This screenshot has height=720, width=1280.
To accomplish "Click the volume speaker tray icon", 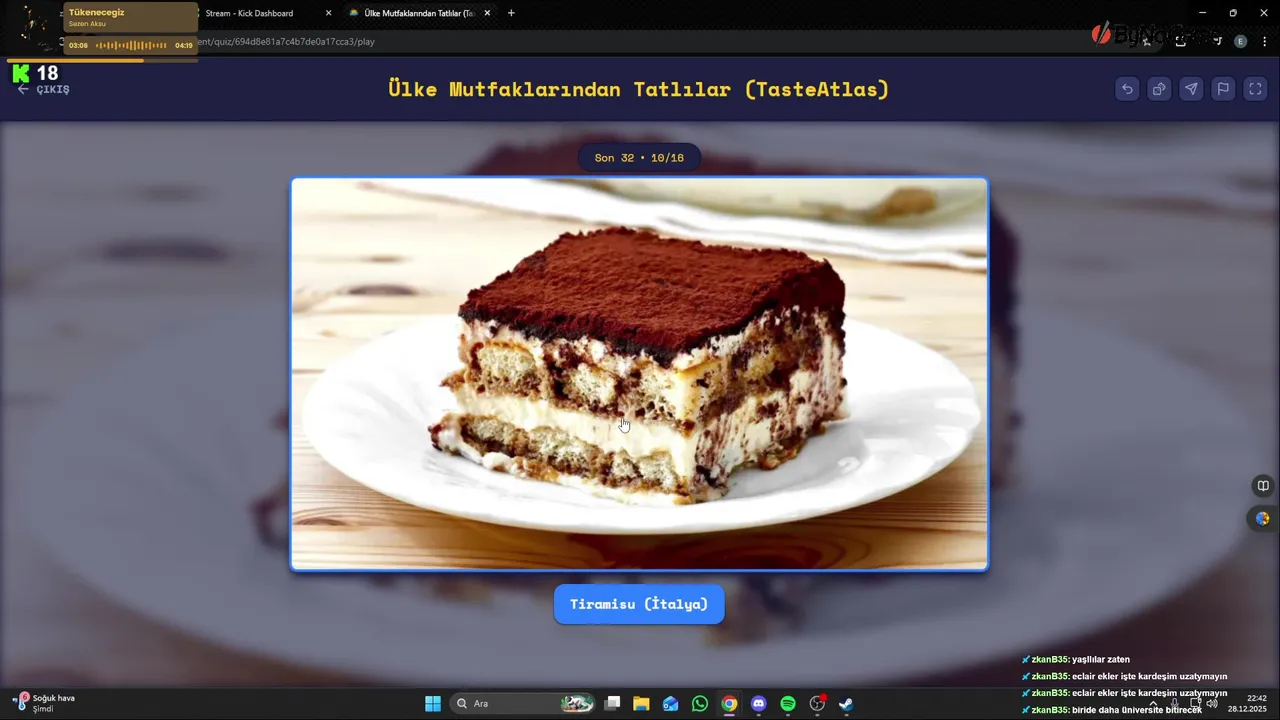I will click(x=1212, y=704).
